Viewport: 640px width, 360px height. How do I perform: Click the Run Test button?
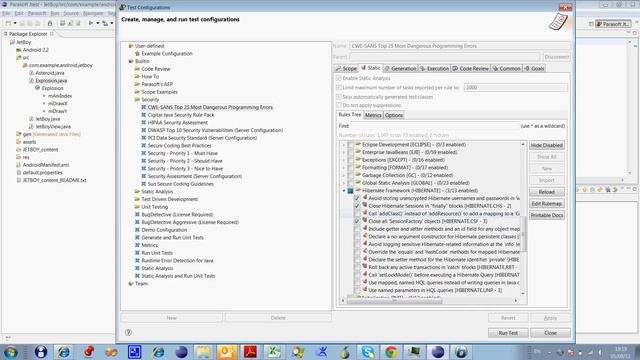(x=508, y=333)
